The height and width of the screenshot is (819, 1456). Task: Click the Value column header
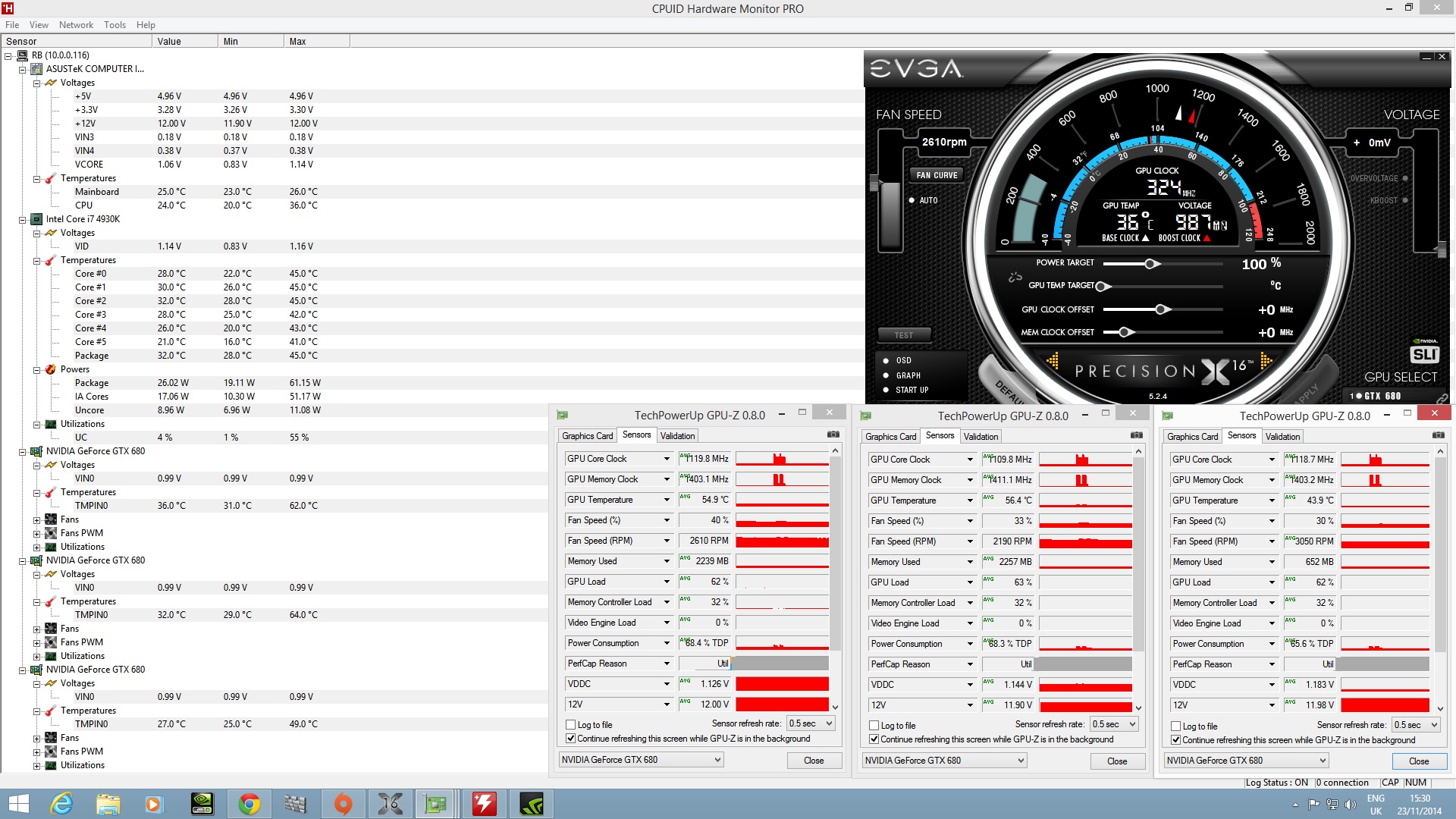[x=184, y=42]
